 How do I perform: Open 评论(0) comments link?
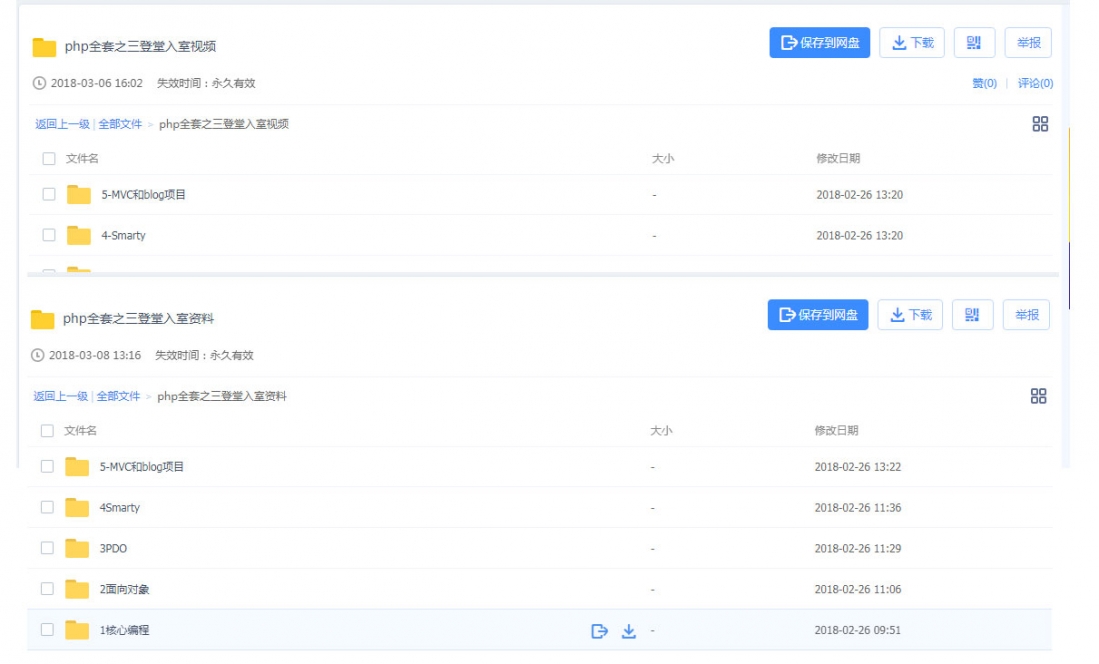1035,84
